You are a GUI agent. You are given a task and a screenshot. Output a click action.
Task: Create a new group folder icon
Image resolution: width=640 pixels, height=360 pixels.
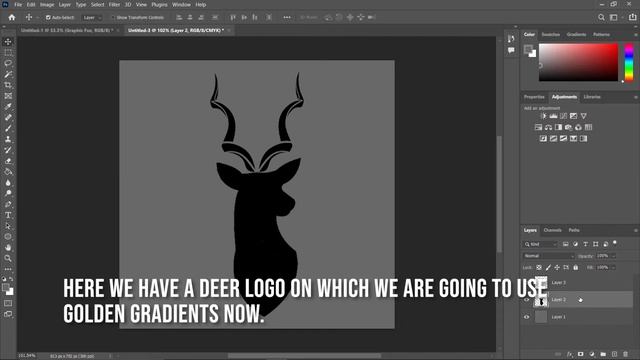pyautogui.click(x=603, y=354)
